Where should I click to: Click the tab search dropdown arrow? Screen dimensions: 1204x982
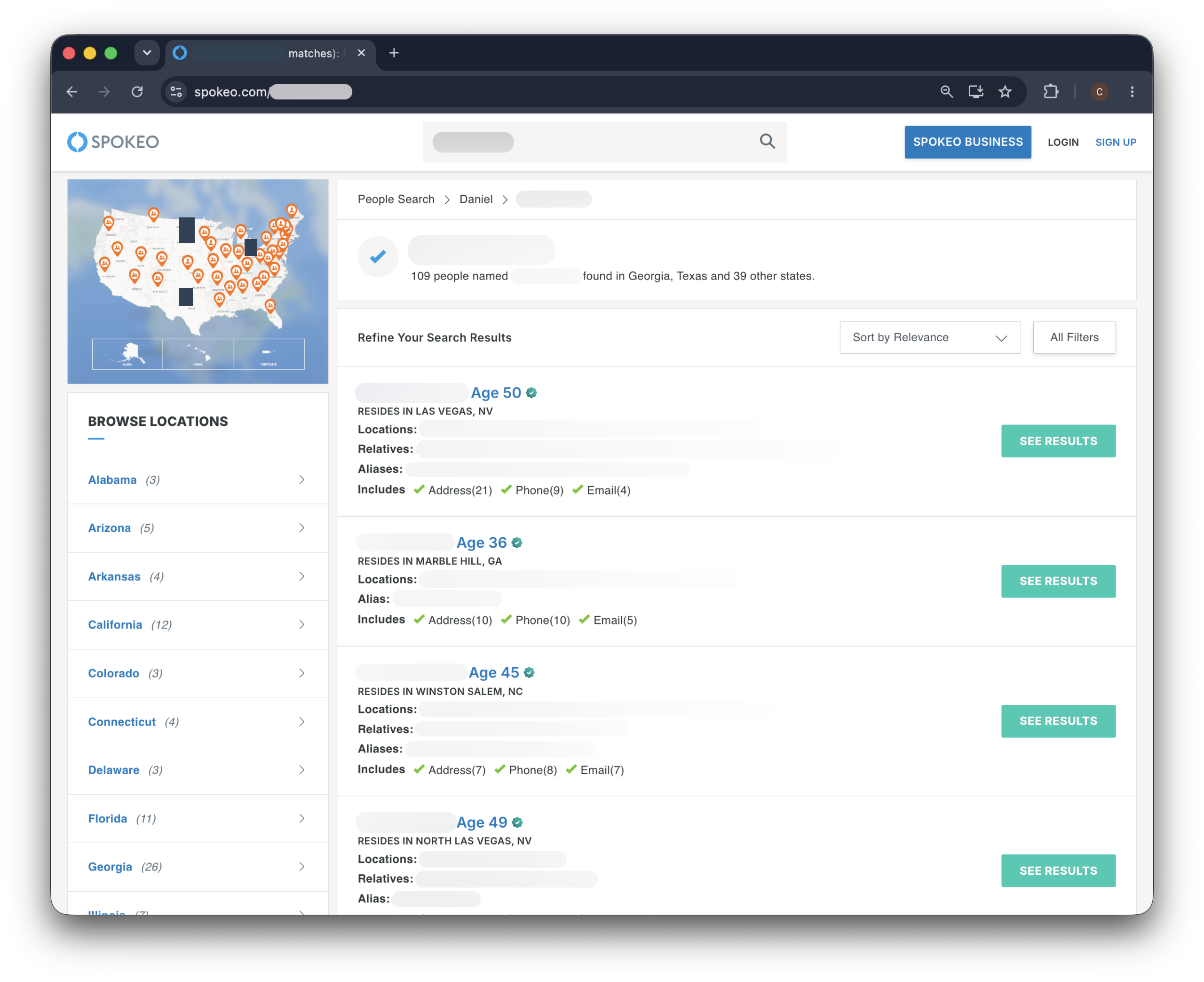coord(147,53)
